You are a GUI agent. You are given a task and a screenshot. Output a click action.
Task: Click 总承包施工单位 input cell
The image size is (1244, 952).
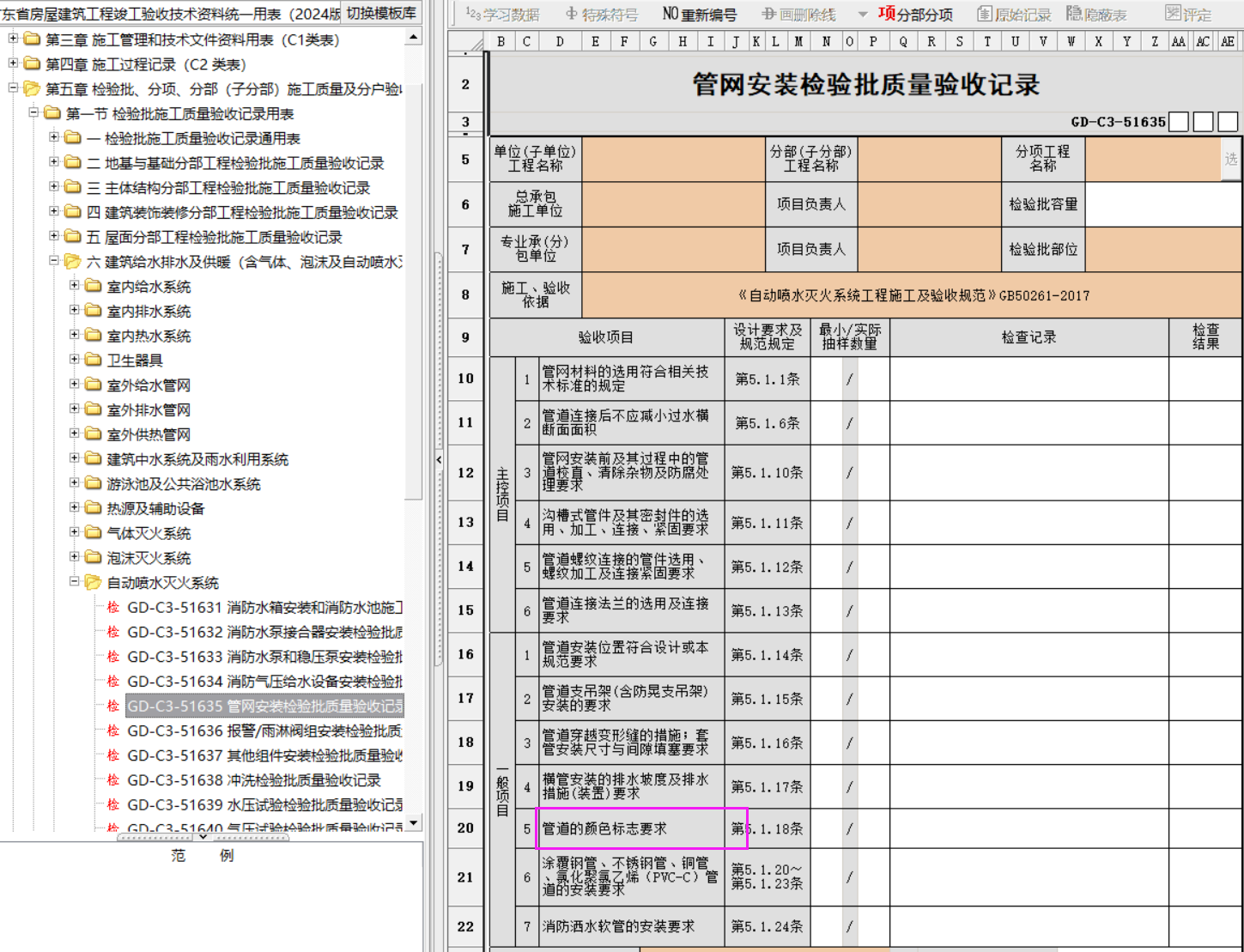point(674,204)
